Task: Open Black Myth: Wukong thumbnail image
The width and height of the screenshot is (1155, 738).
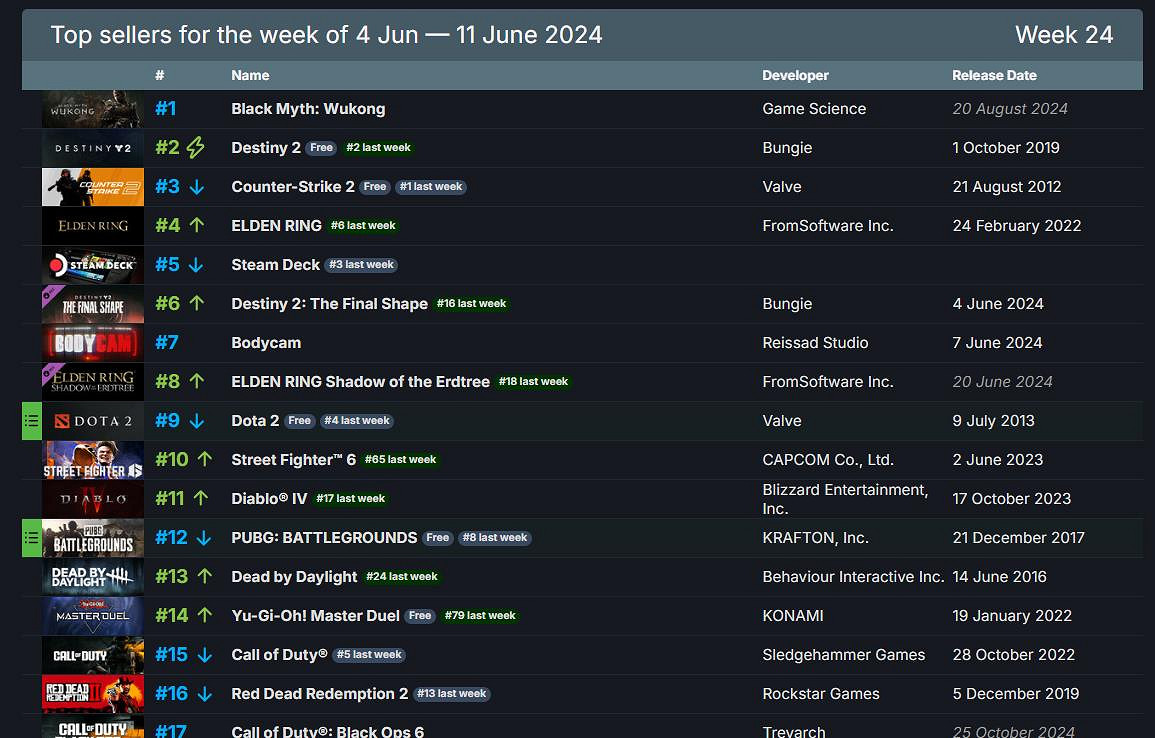Action: (x=93, y=109)
